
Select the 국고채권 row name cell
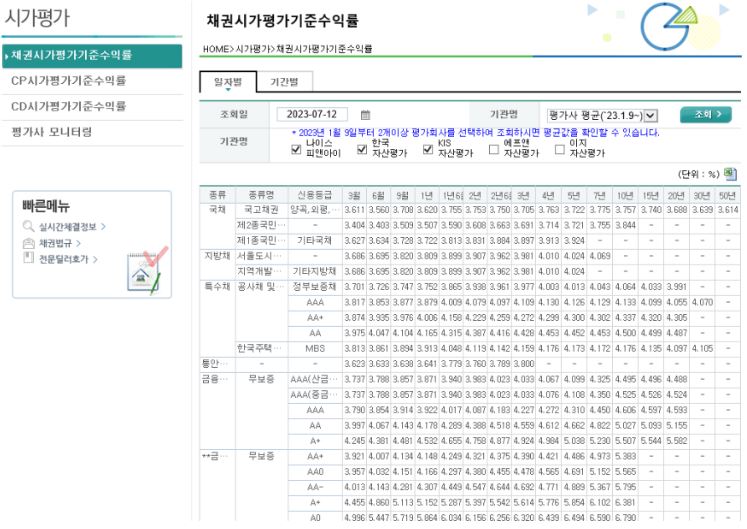click(x=261, y=210)
